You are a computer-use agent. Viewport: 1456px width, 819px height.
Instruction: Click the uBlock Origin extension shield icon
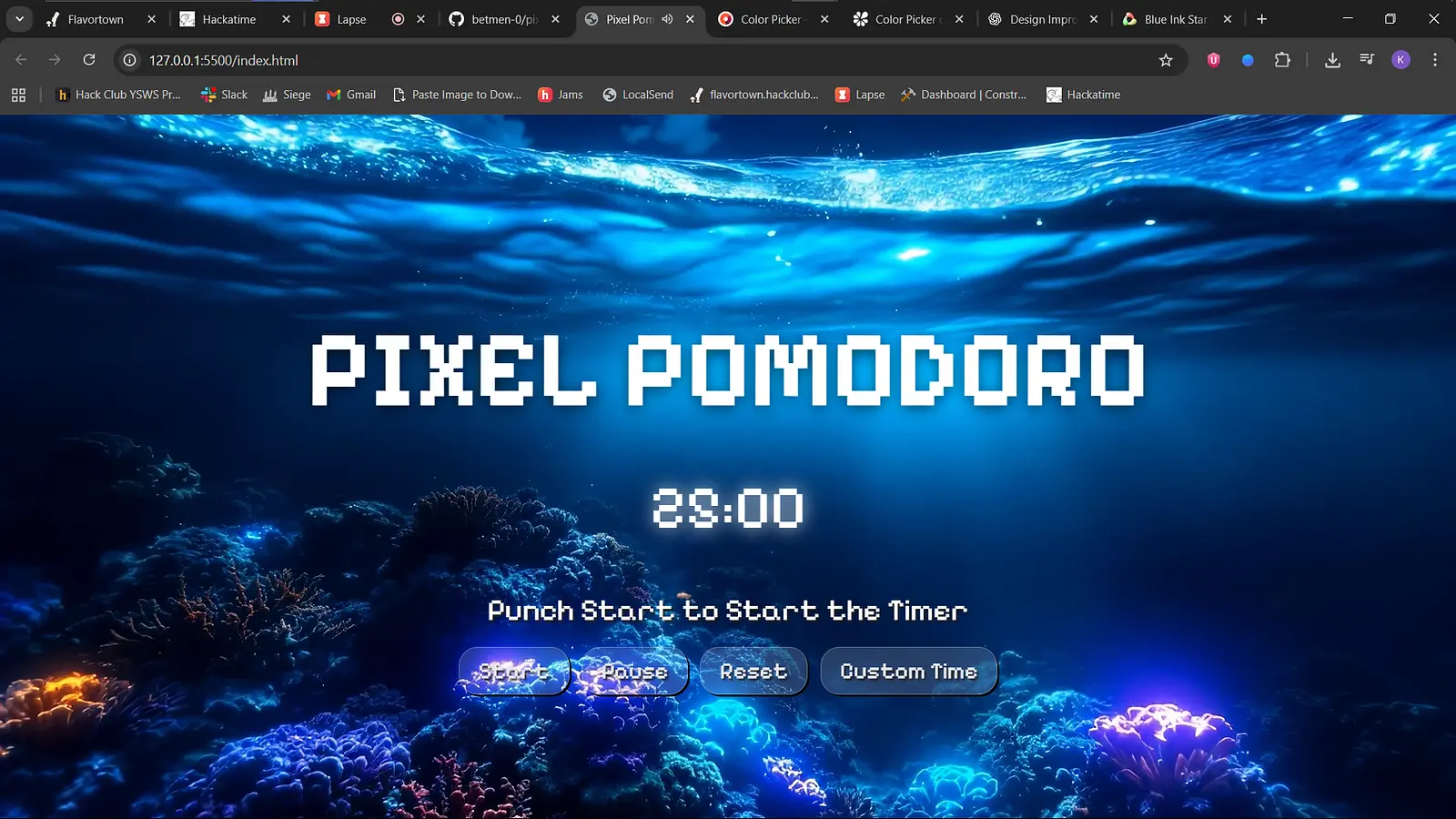click(x=1212, y=60)
